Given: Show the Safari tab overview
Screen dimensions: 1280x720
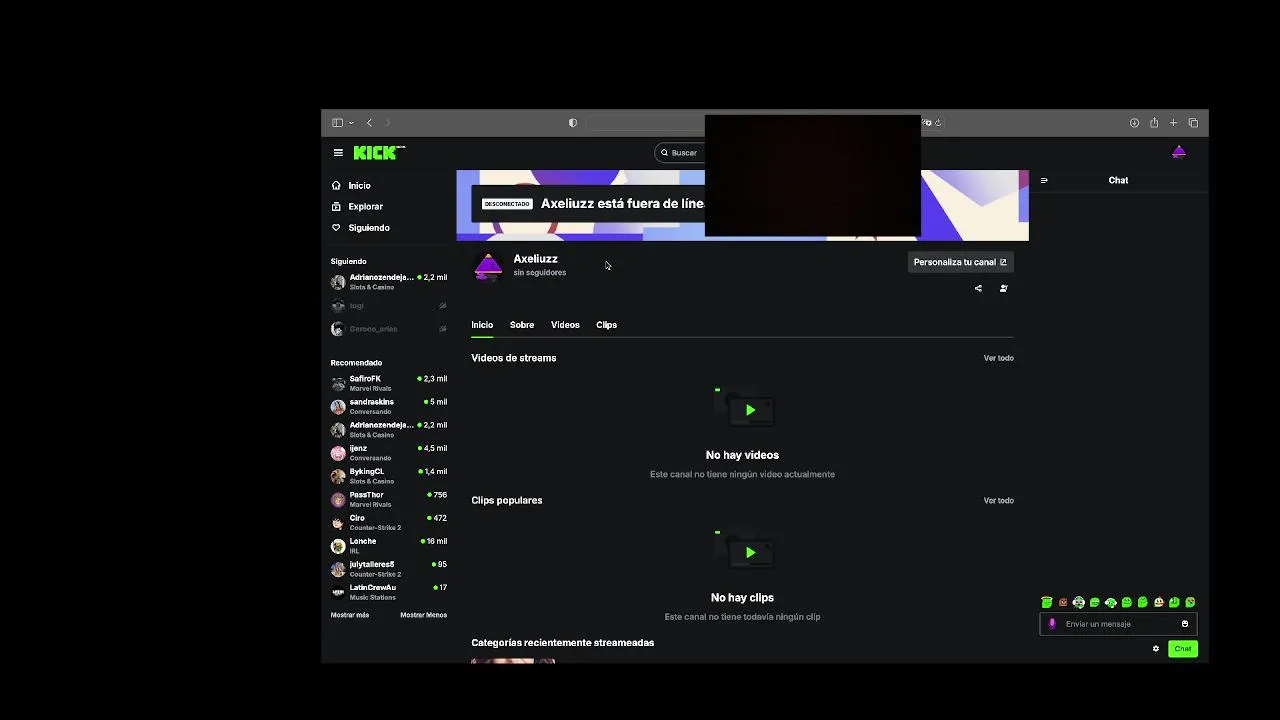Looking at the screenshot, I should coord(1193,123).
